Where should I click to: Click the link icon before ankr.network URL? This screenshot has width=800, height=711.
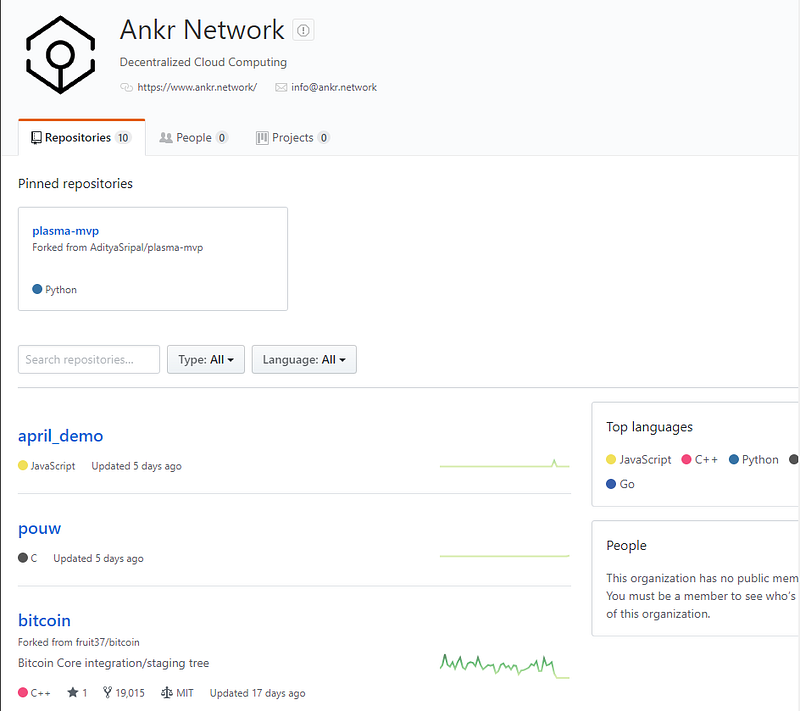(x=126, y=87)
